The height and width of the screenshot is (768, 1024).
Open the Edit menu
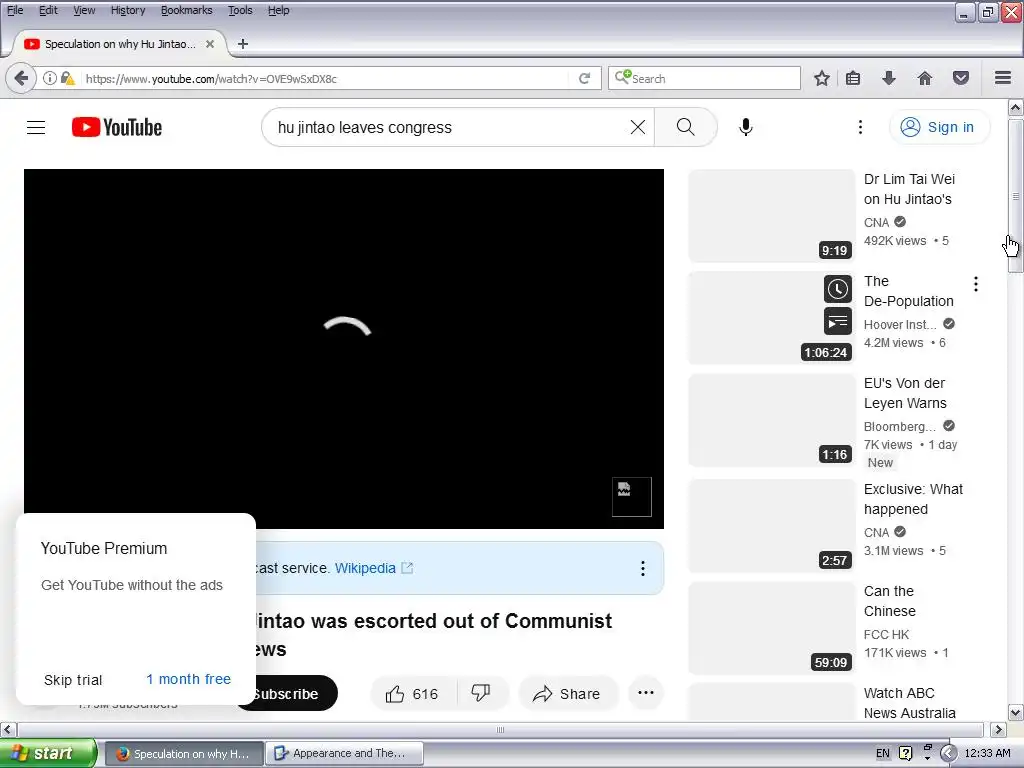coord(48,10)
